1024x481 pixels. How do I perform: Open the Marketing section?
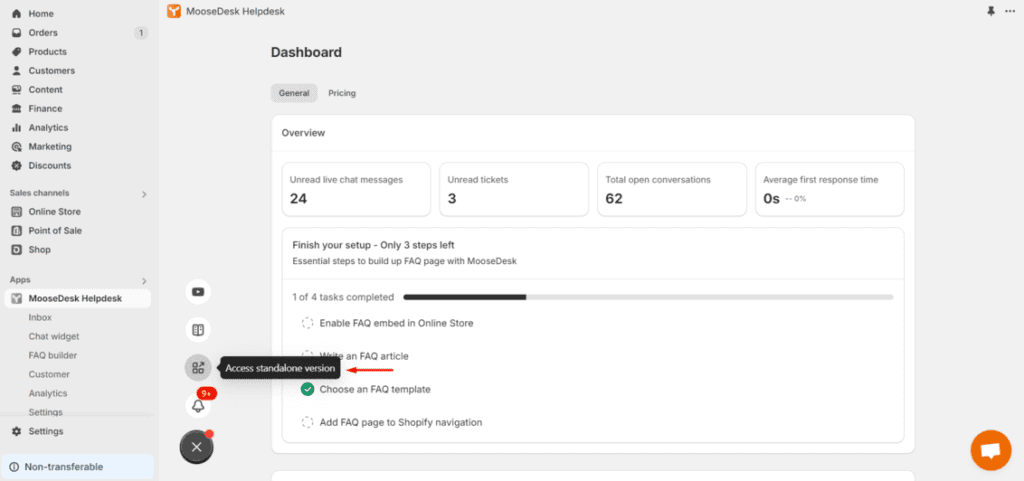[50, 146]
